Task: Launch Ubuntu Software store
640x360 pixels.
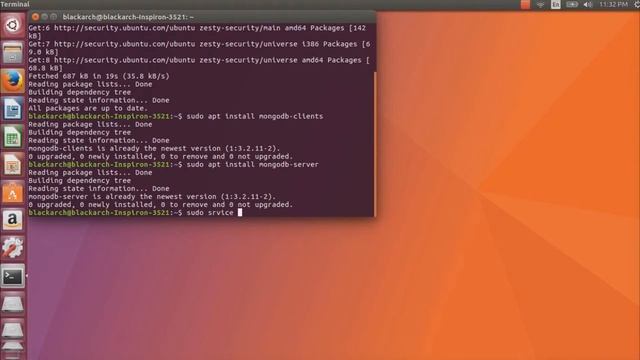Action: (x=13, y=192)
